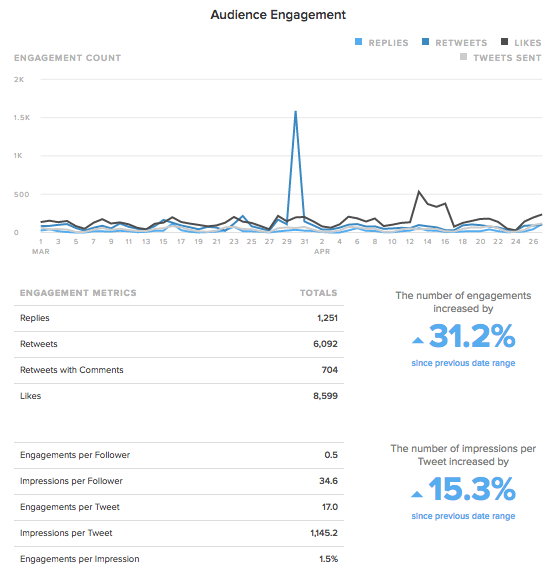The image size is (555, 579).
Task: Select the Retweets row label
Action: pyautogui.click(x=39, y=344)
